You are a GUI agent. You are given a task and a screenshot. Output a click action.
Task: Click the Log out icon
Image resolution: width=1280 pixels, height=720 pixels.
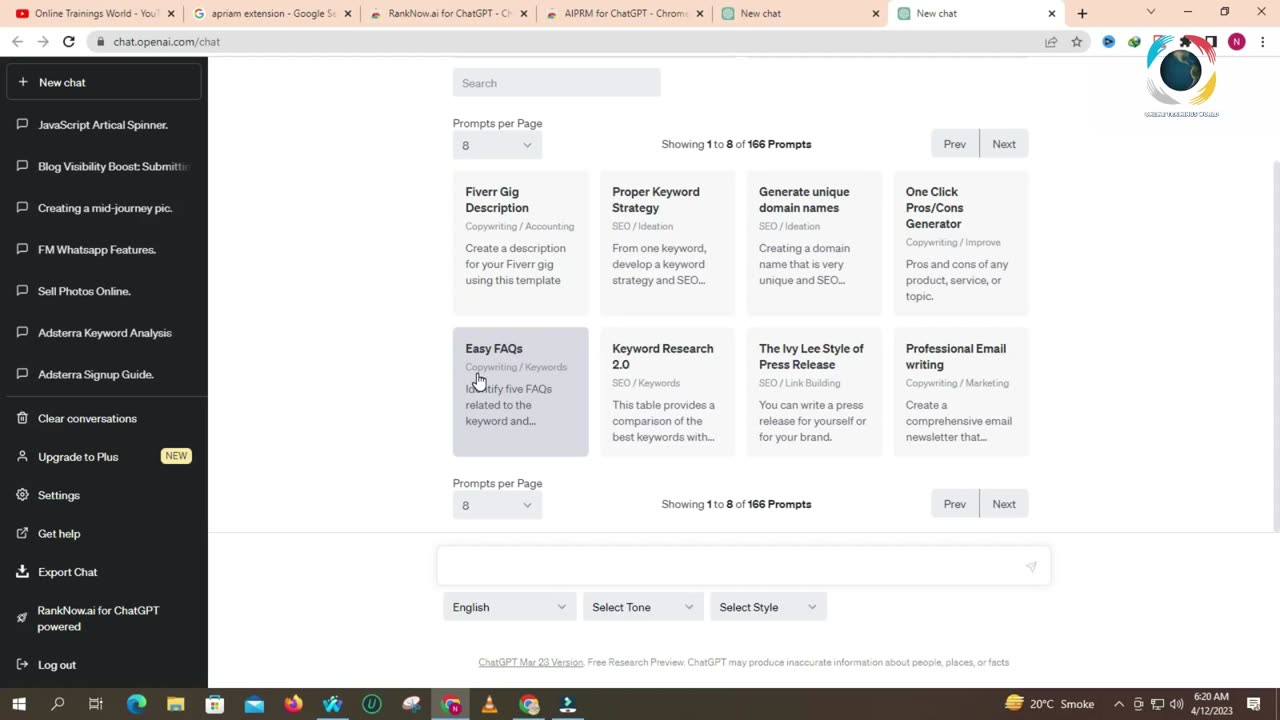click(x=22, y=664)
